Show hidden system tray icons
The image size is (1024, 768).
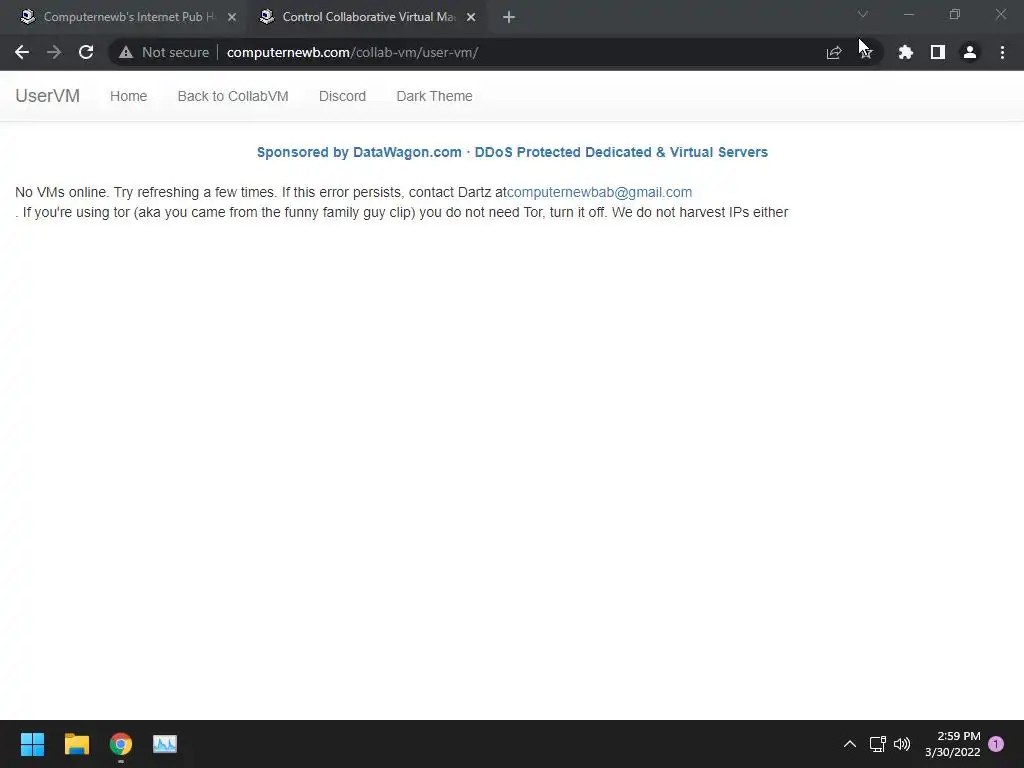(850, 744)
